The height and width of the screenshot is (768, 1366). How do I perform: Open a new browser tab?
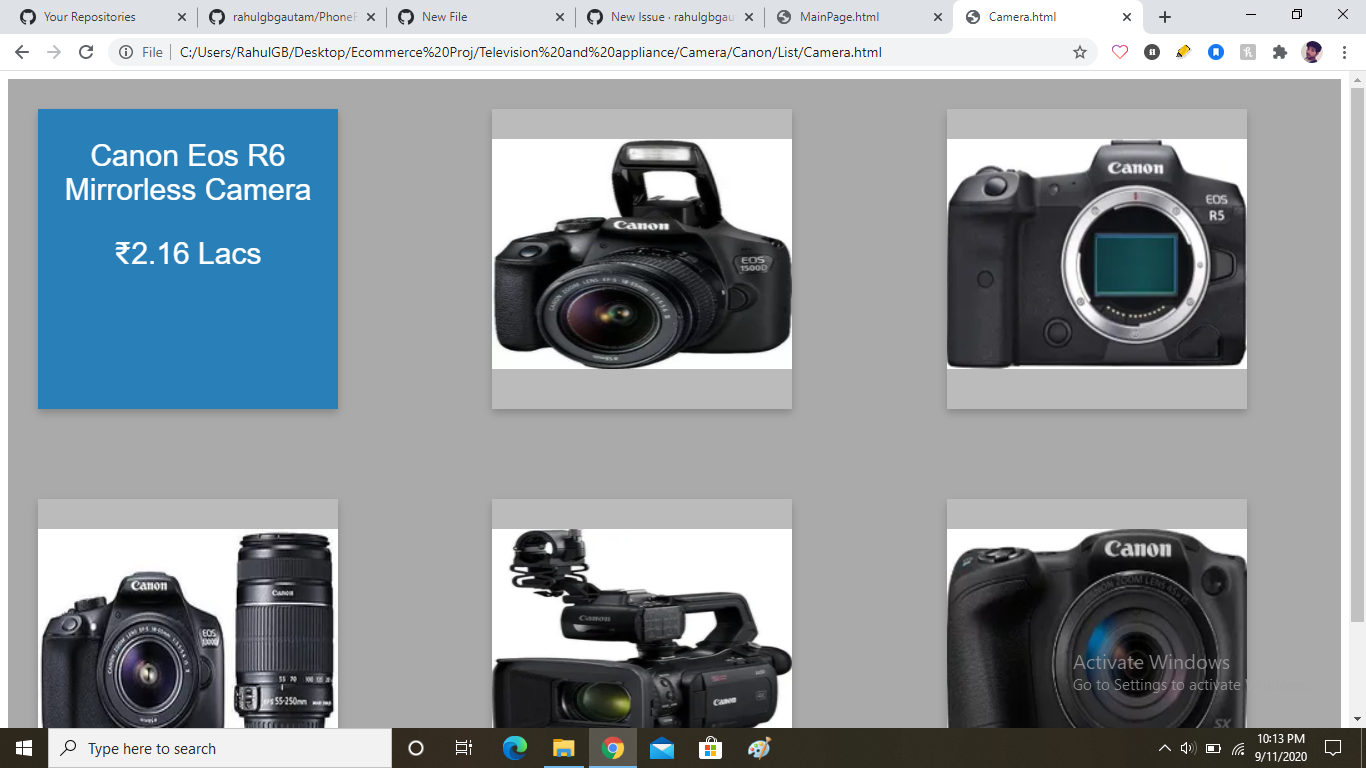1165,17
